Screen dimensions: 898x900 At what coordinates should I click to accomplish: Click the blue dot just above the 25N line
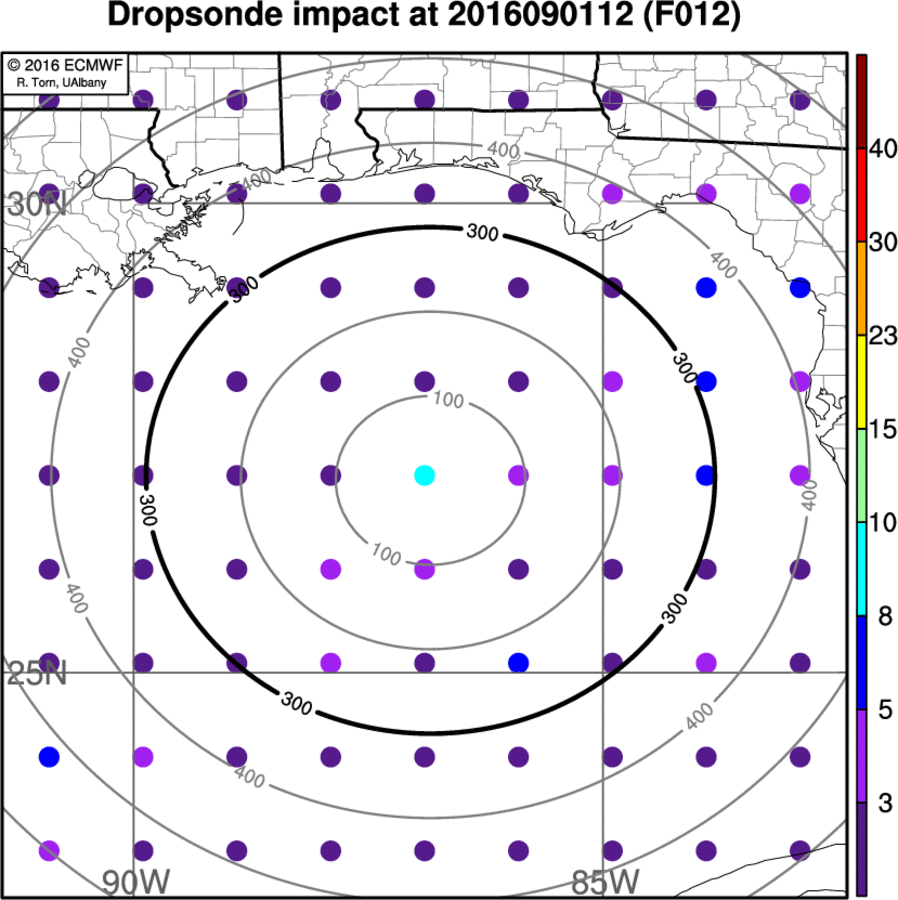[518, 663]
